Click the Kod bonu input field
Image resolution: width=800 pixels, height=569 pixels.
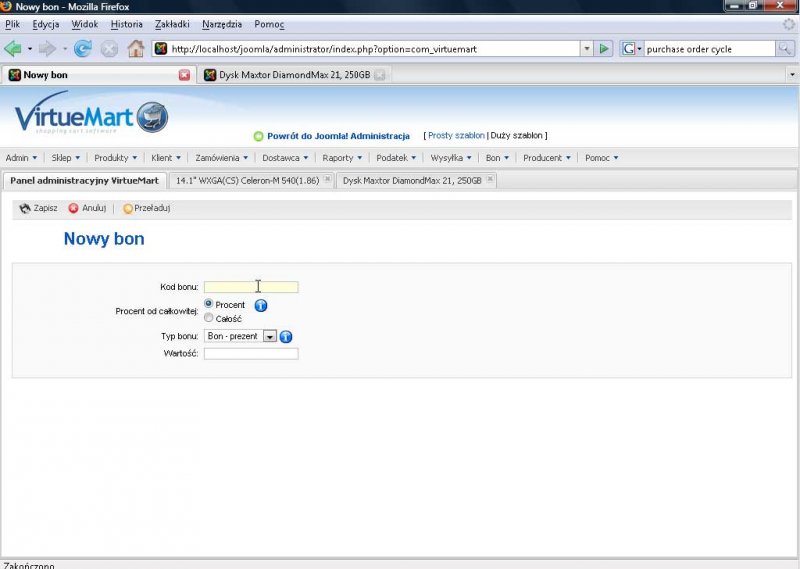pos(251,287)
